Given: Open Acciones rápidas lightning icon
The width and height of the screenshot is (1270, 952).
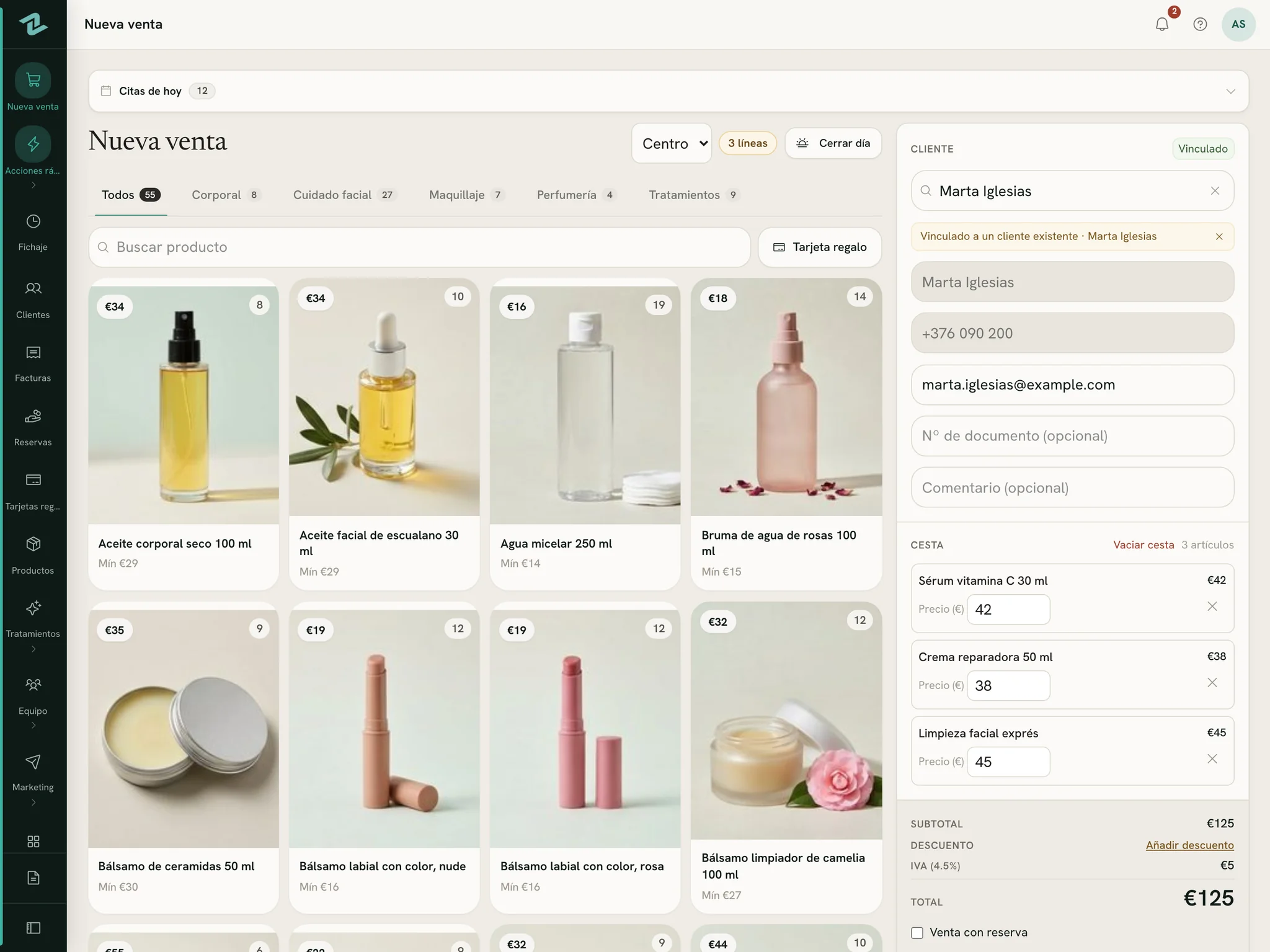Looking at the screenshot, I should pos(33,144).
